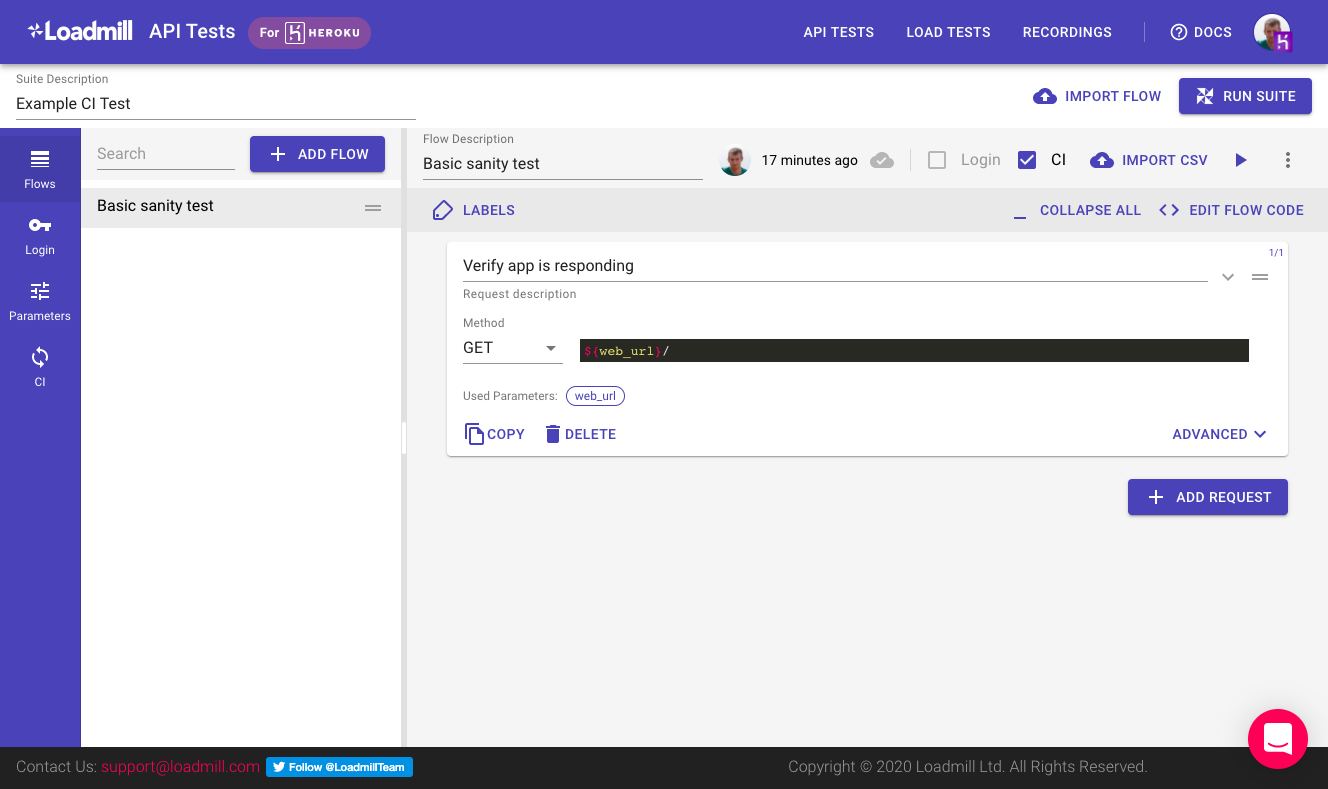Toggle the cloud save status icon

click(883, 160)
